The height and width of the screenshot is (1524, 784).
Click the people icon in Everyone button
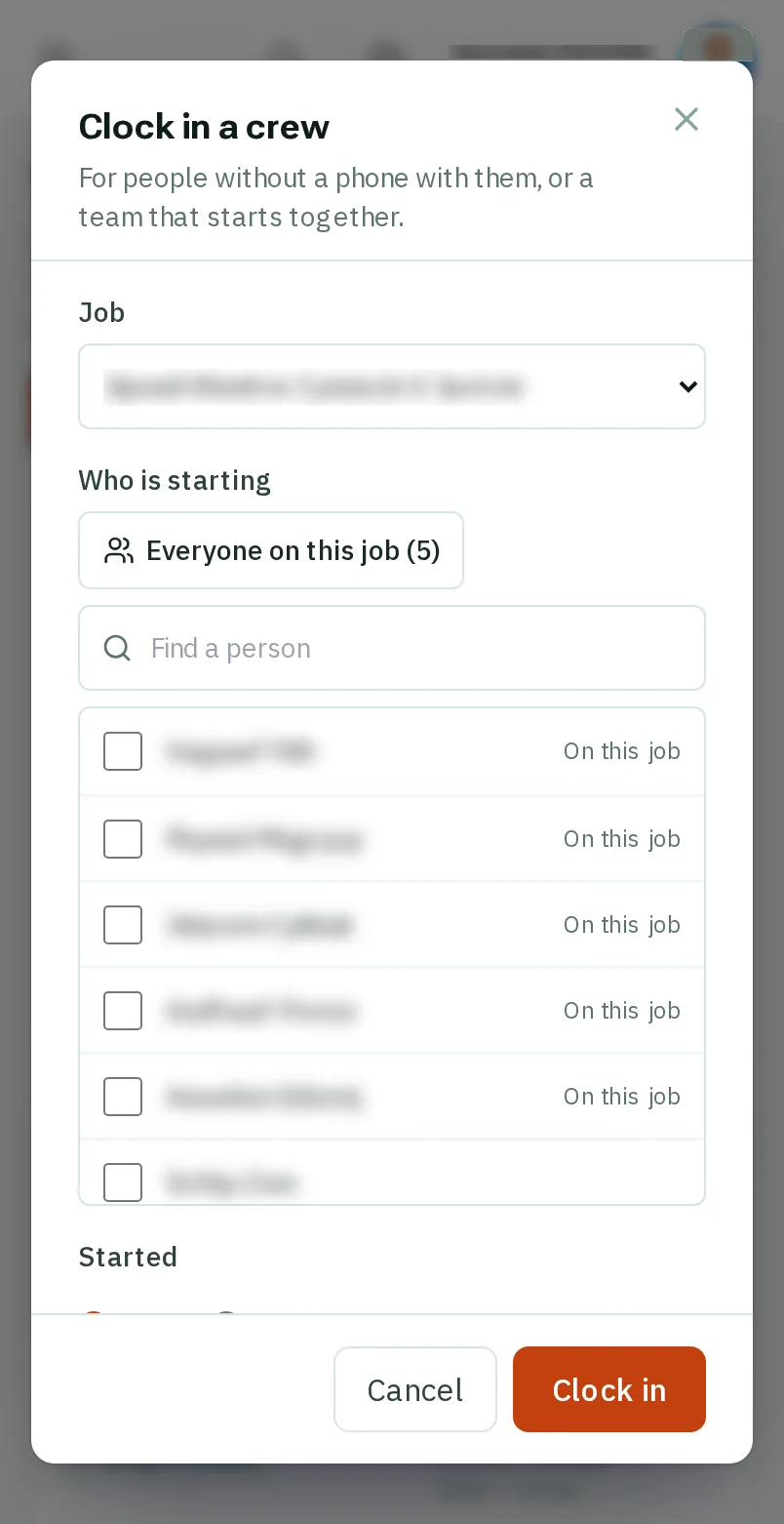click(119, 550)
